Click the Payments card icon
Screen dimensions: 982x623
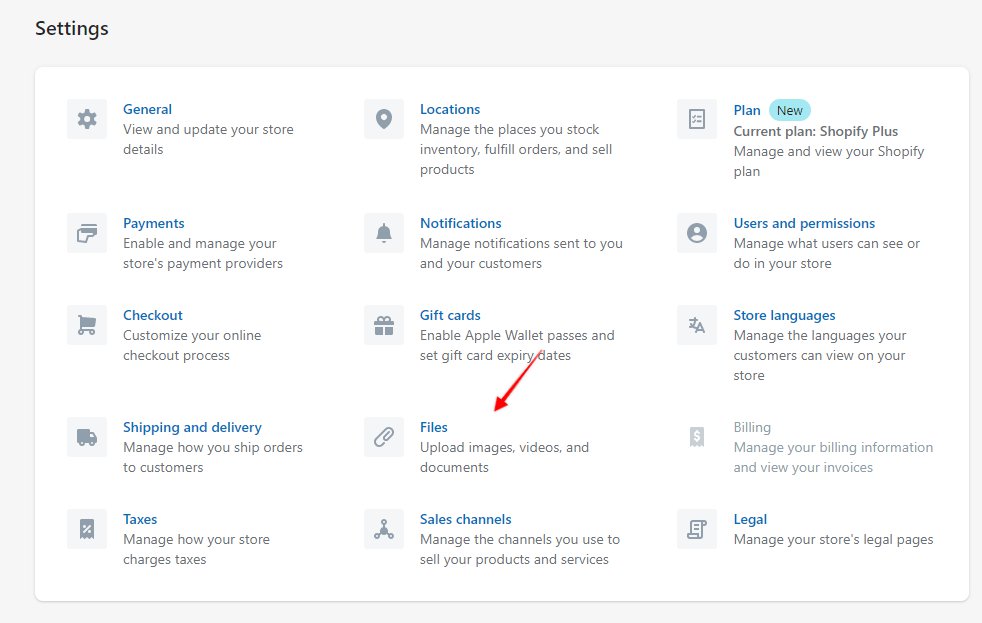pyautogui.click(x=87, y=233)
